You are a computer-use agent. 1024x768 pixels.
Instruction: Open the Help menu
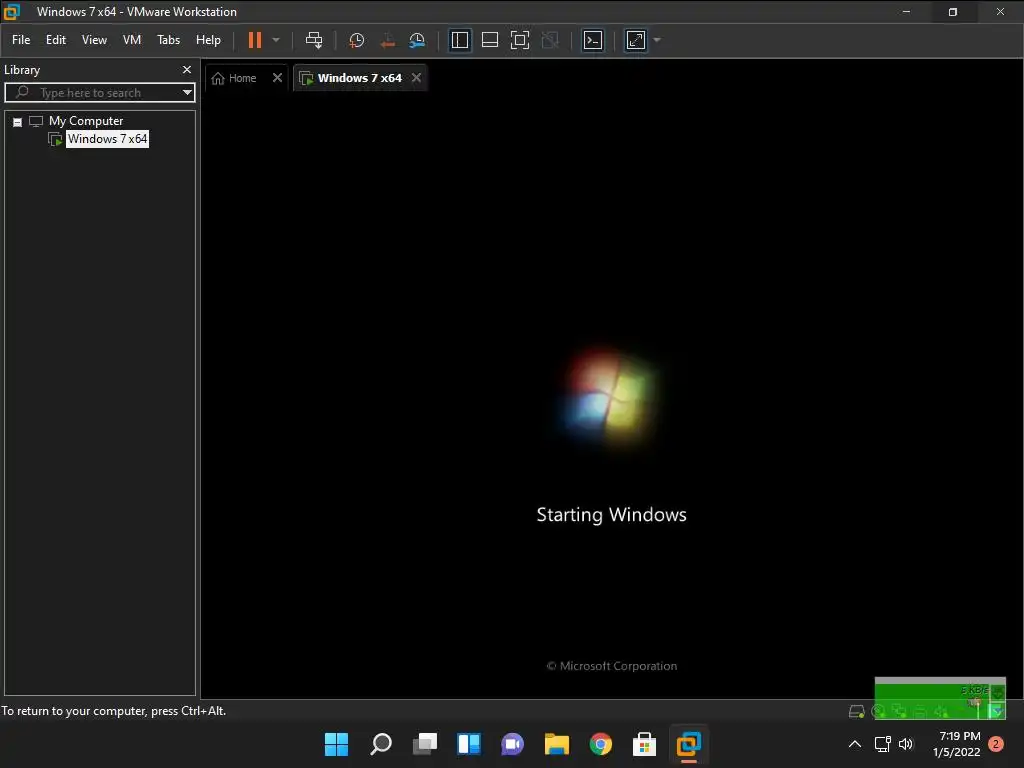208,40
